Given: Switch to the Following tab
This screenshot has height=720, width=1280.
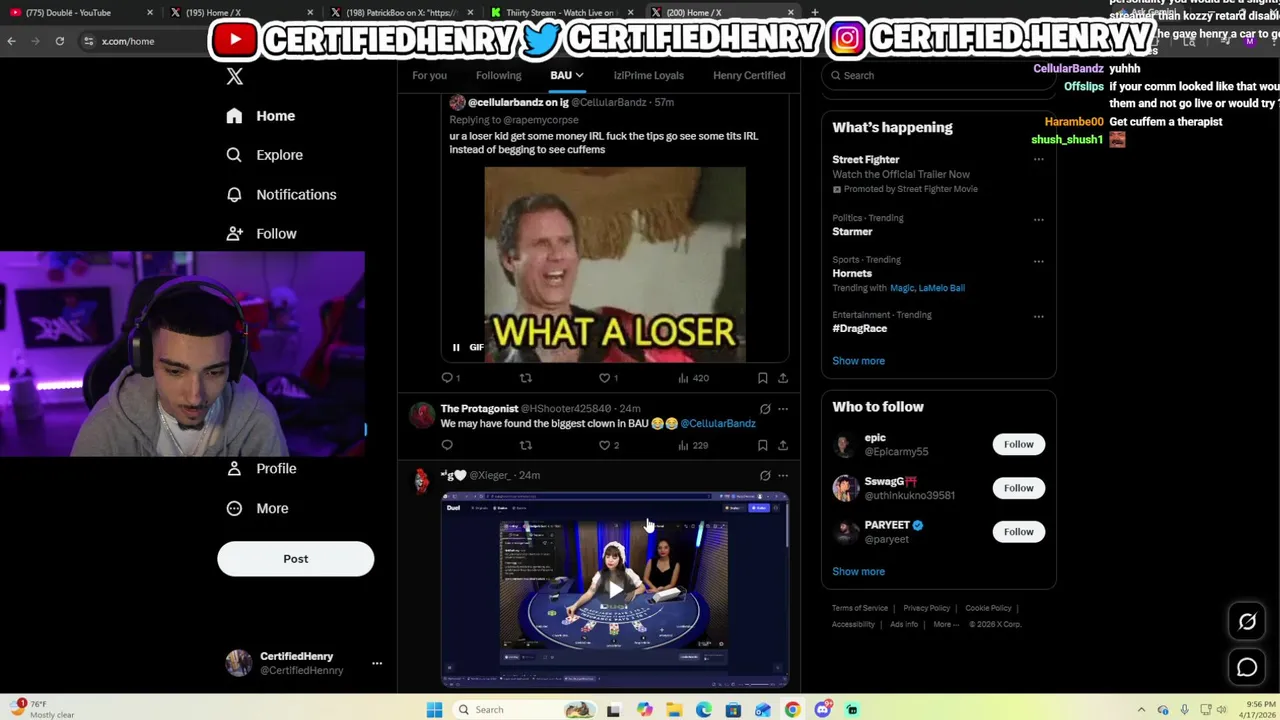Looking at the screenshot, I should pyautogui.click(x=498, y=76).
